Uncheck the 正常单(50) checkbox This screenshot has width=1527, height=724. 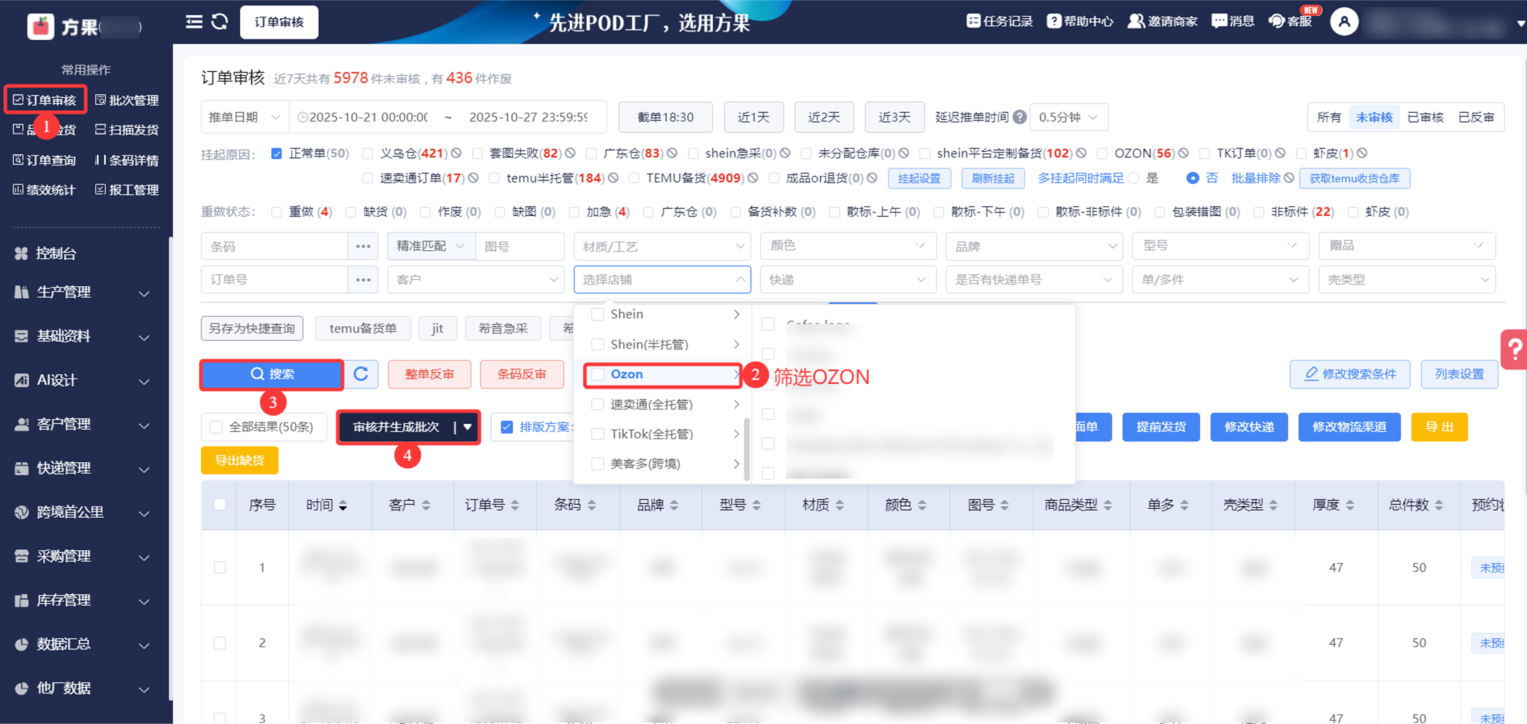pyautogui.click(x=277, y=154)
